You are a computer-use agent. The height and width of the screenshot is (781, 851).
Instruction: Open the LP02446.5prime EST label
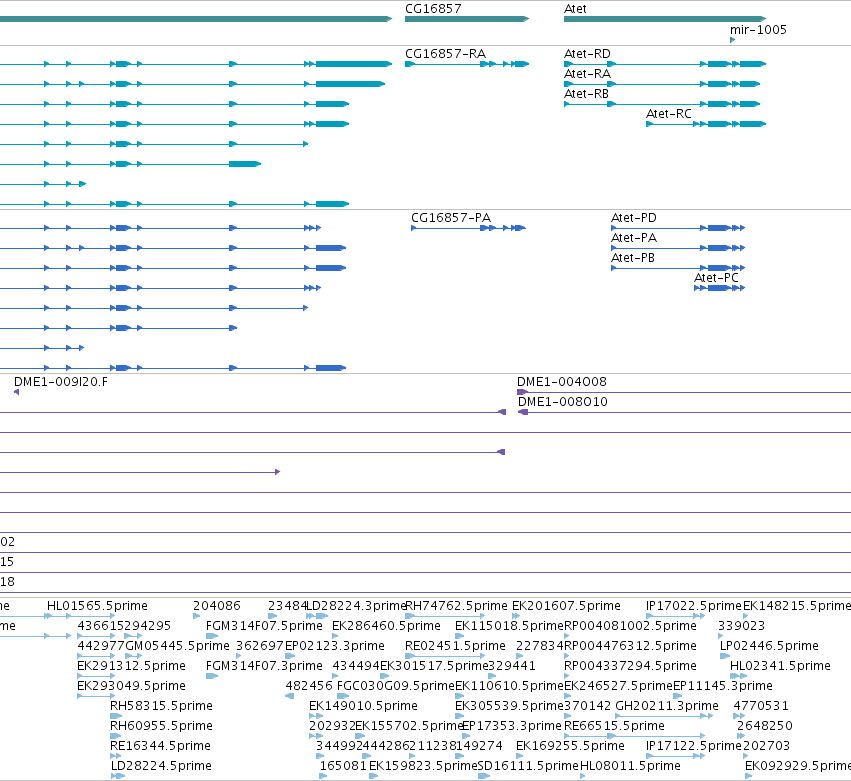[770, 646]
